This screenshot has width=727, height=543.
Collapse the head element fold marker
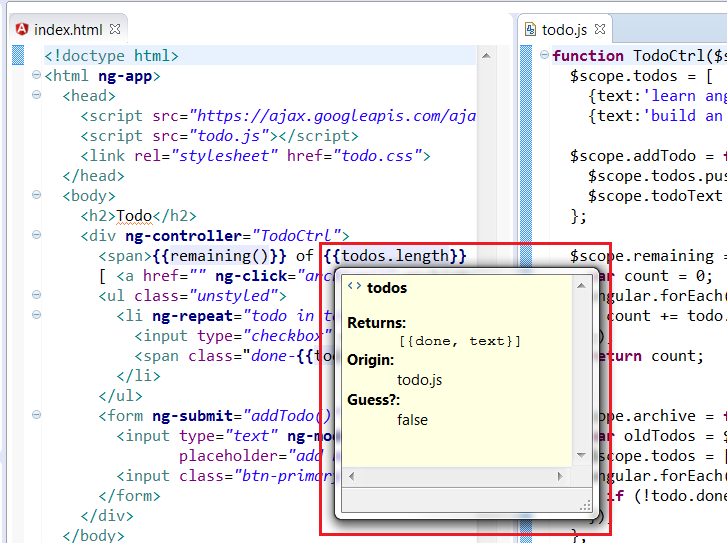tap(36, 96)
